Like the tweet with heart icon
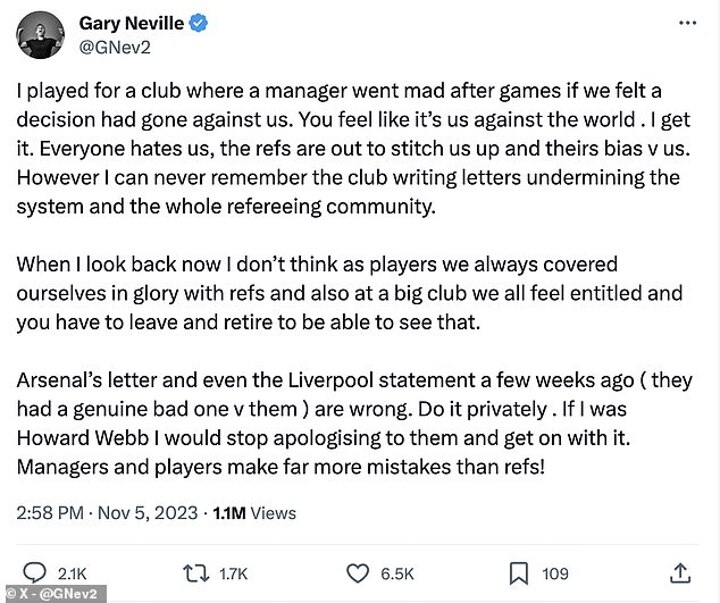The image size is (720, 603). (x=358, y=573)
